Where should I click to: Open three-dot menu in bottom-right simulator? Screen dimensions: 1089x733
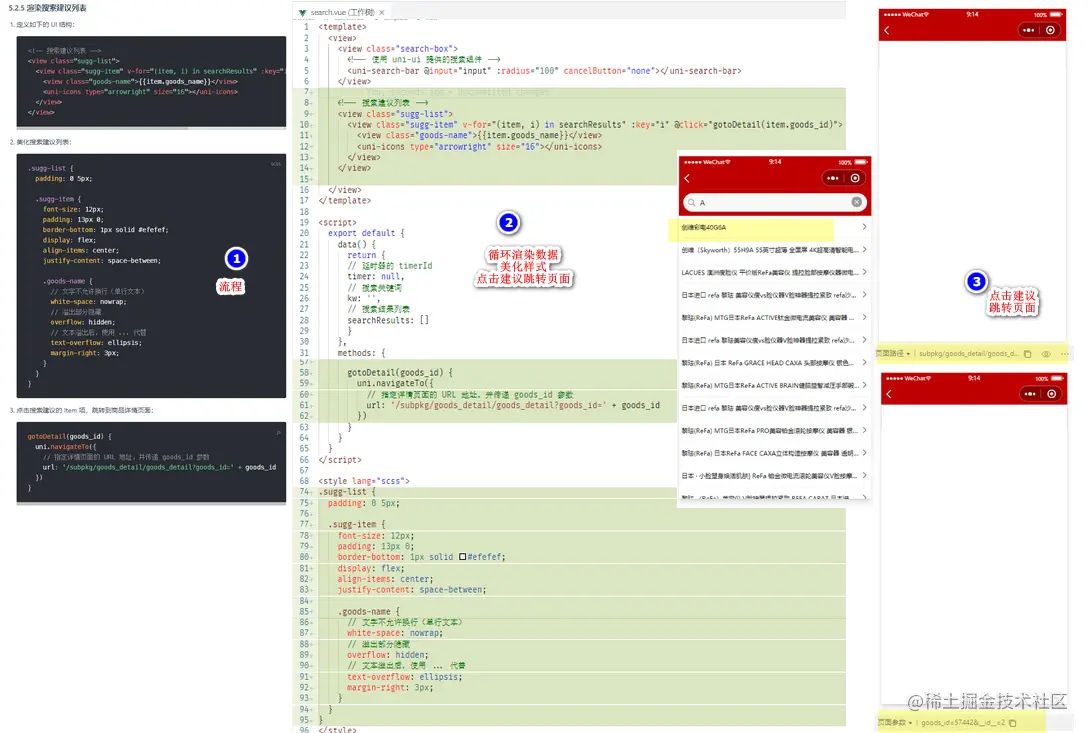[x=1030, y=394]
